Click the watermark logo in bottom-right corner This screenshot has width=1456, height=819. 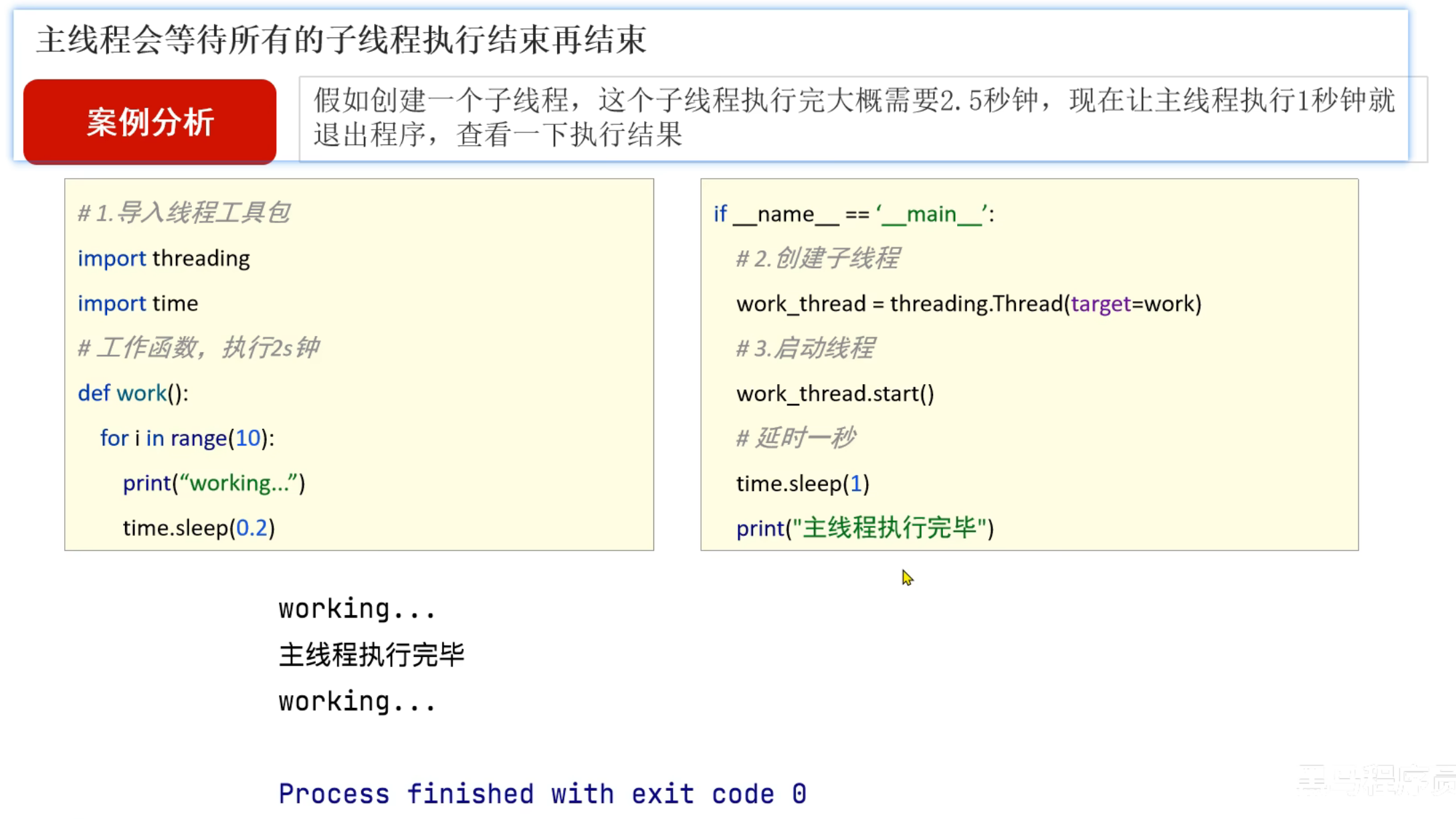pos(1374,780)
